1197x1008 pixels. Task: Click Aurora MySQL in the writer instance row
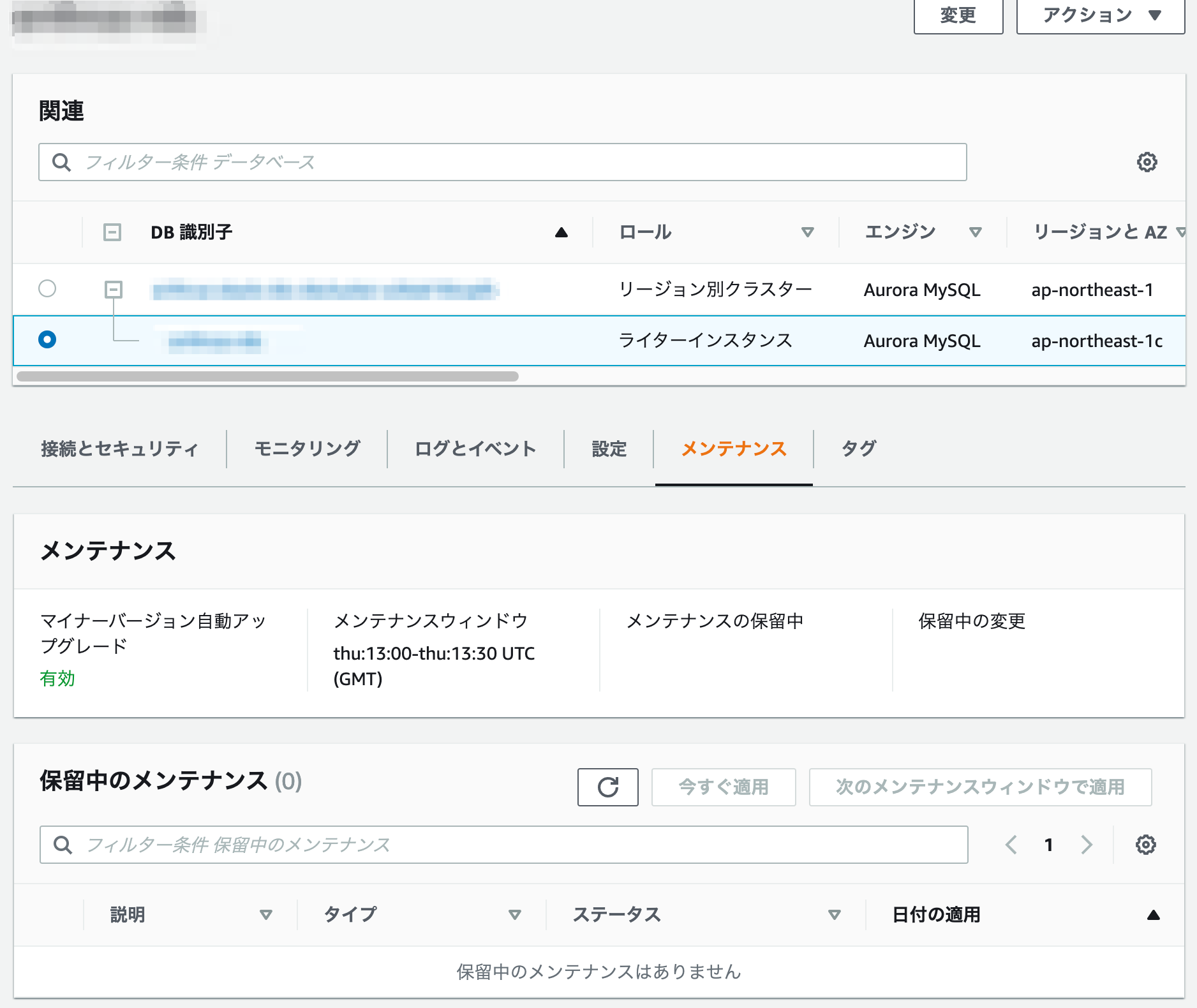coord(922,341)
